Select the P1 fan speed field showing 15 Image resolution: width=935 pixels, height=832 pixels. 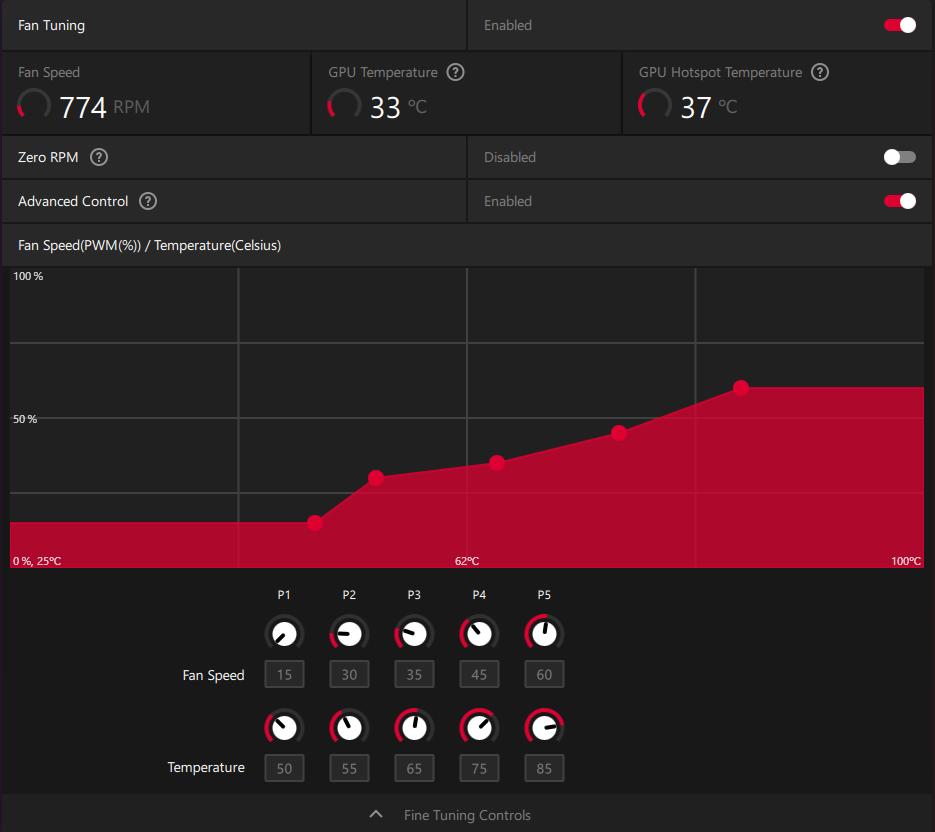[x=284, y=675]
